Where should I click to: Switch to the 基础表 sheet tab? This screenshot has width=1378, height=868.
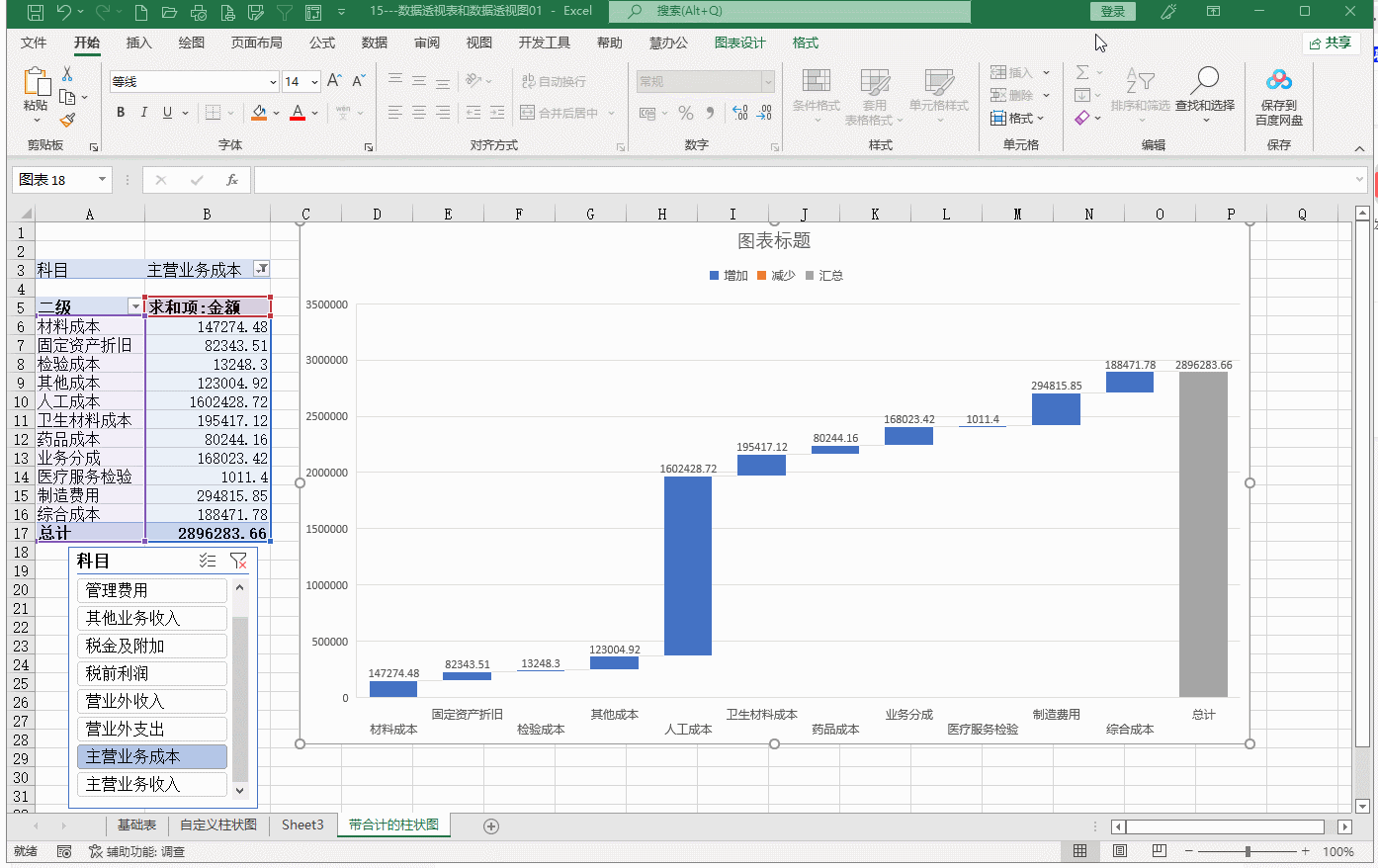click(136, 825)
